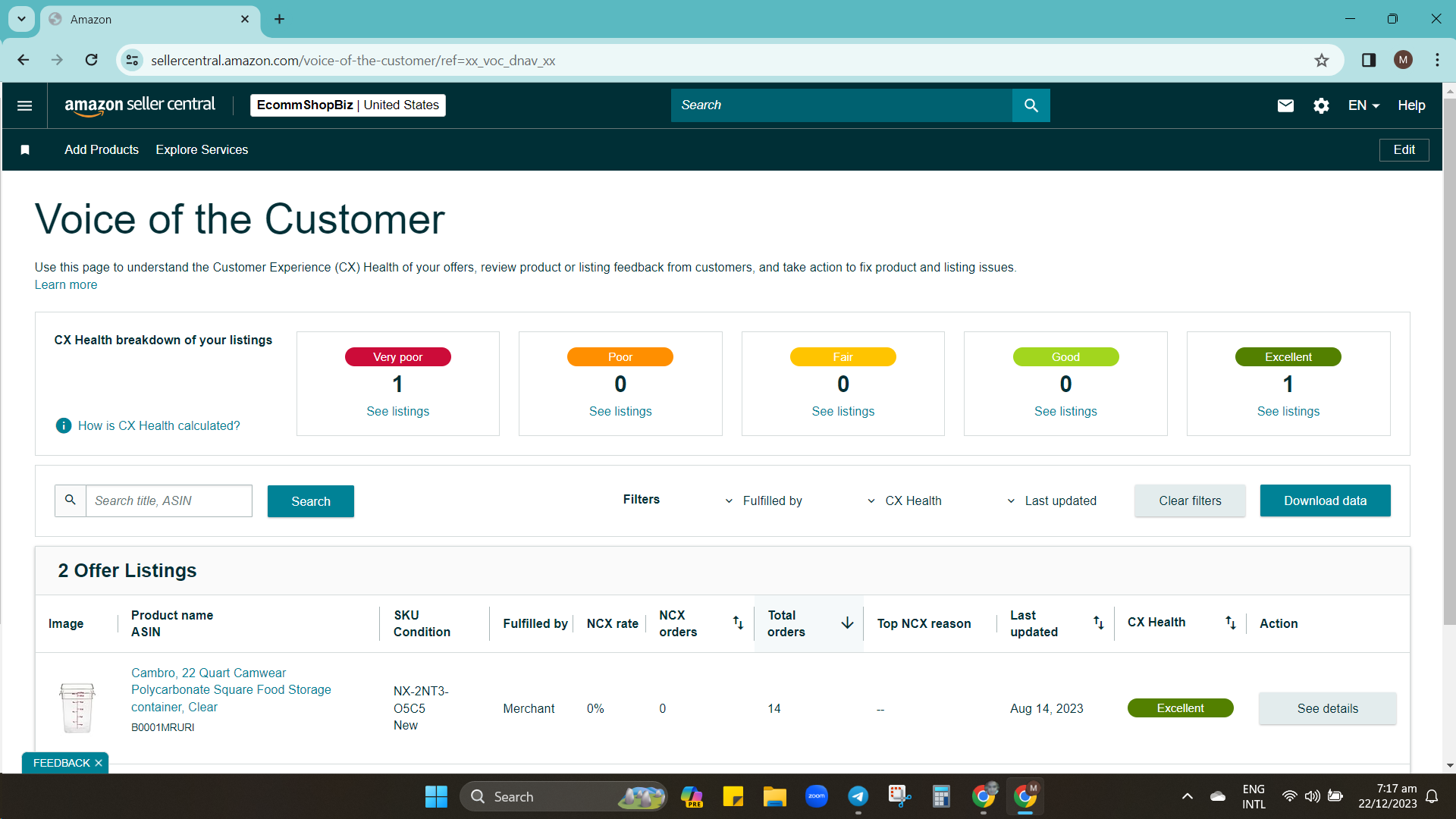Open Sticky Notes from the taskbar
Viewport: 1456px width, 819px height.
733,796
